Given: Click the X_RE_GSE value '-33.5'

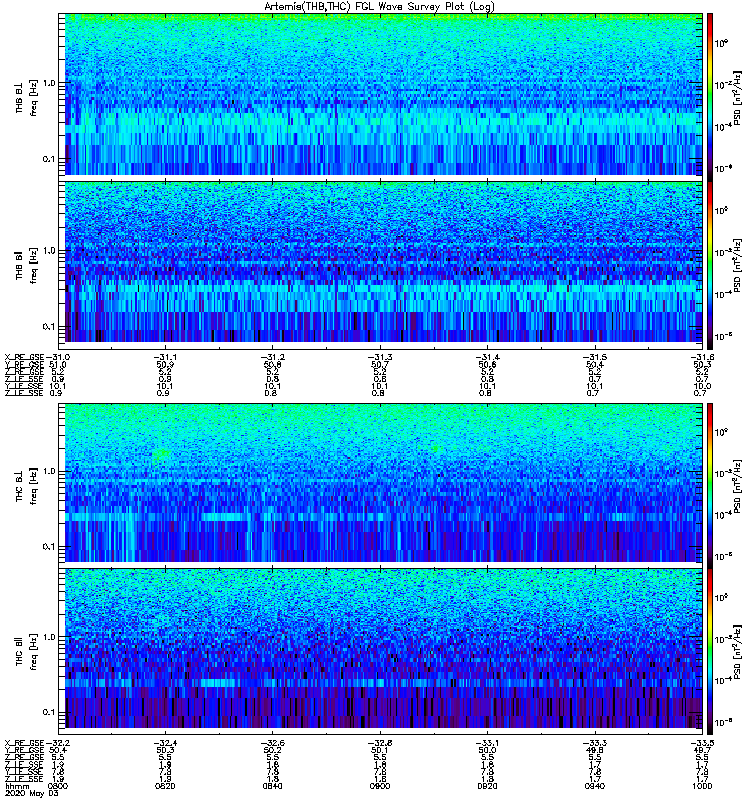Looking at the screenshot, I should (702, 743).
